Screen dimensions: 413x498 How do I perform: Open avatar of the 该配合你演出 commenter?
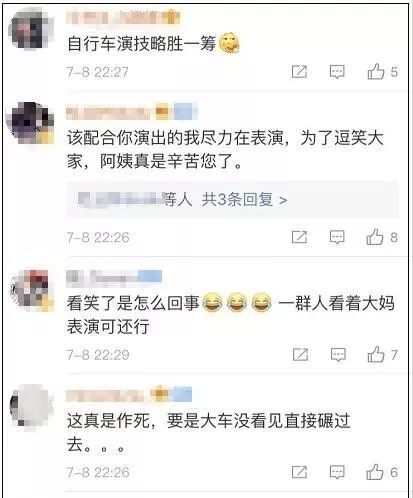pos(31,123)
